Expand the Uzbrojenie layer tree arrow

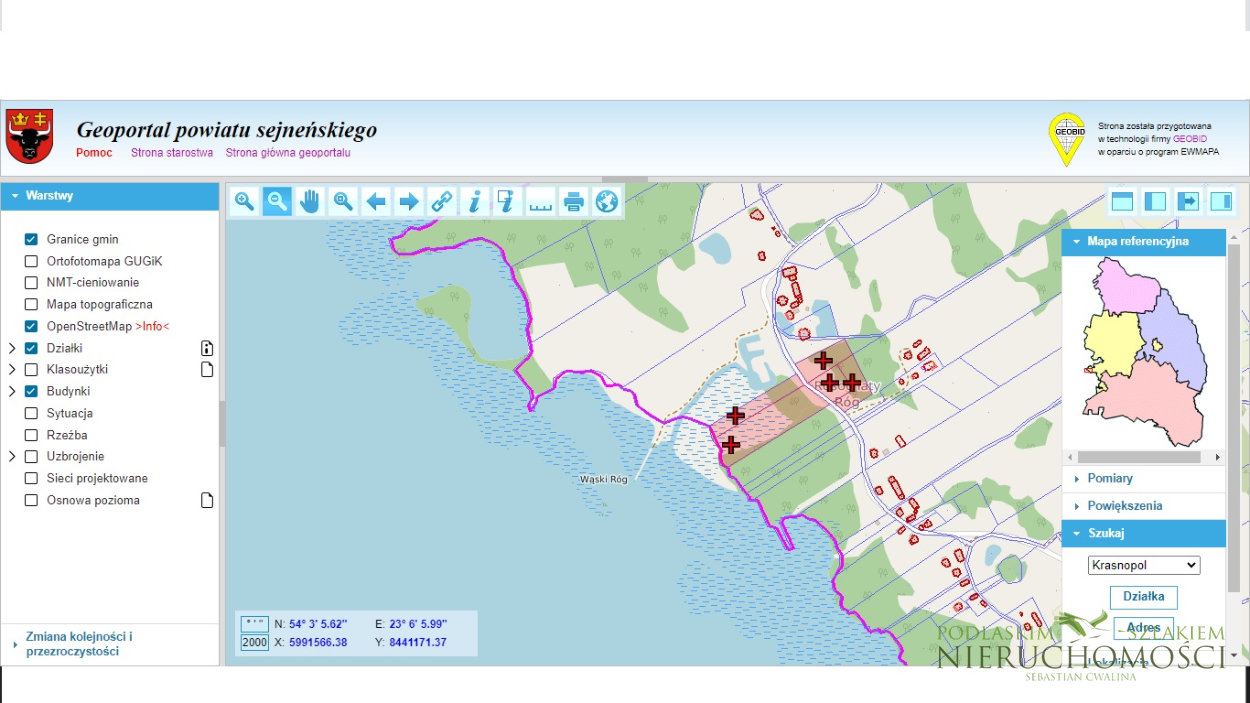pos(12,456)
